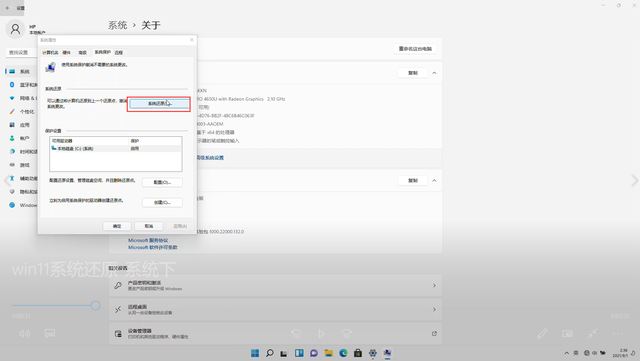Click 确定 OK in System Properties dialog
This screenshot has height=361, width=640.
point(117,226)
